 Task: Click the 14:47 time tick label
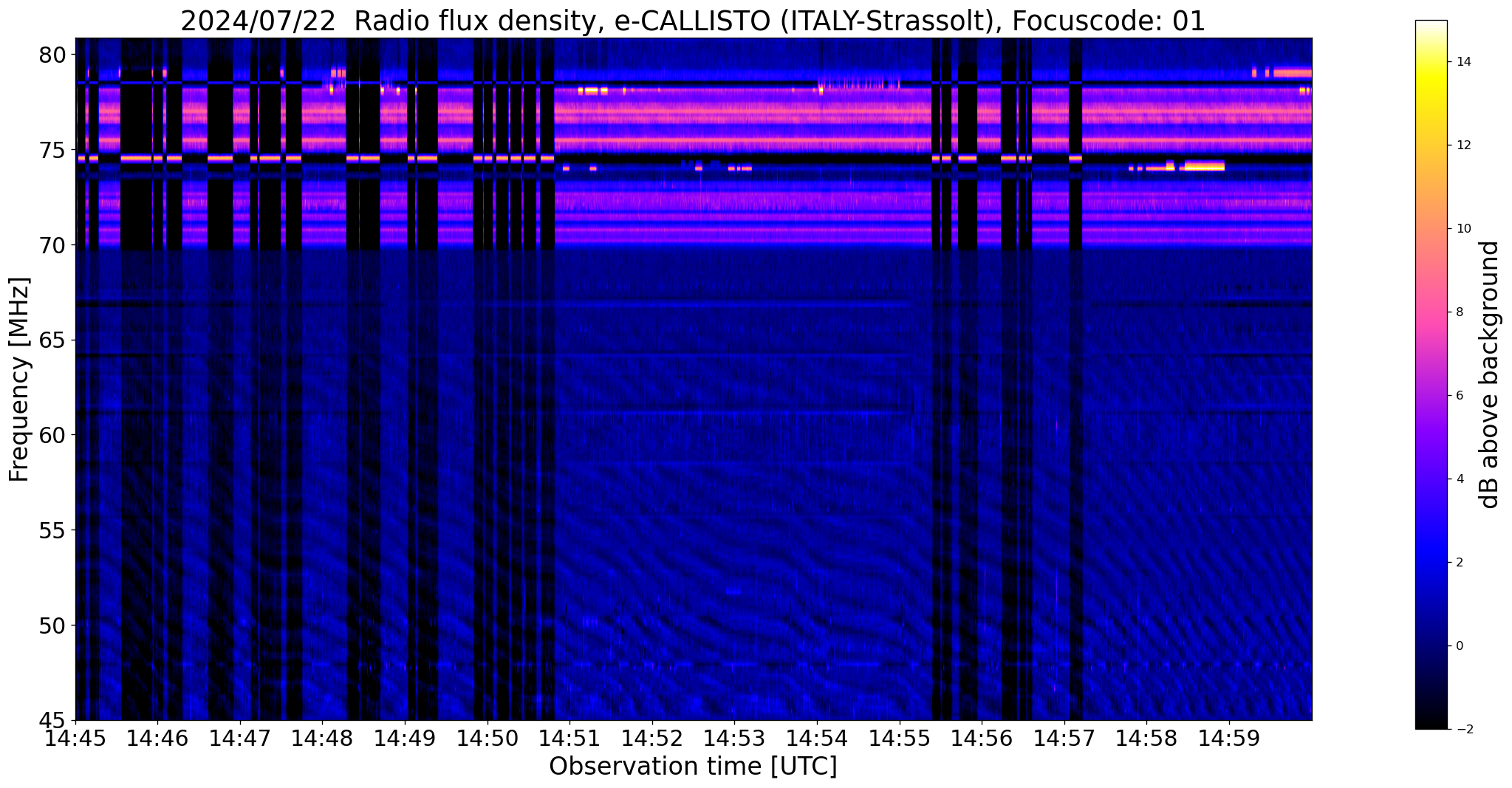tap(240, 738)
